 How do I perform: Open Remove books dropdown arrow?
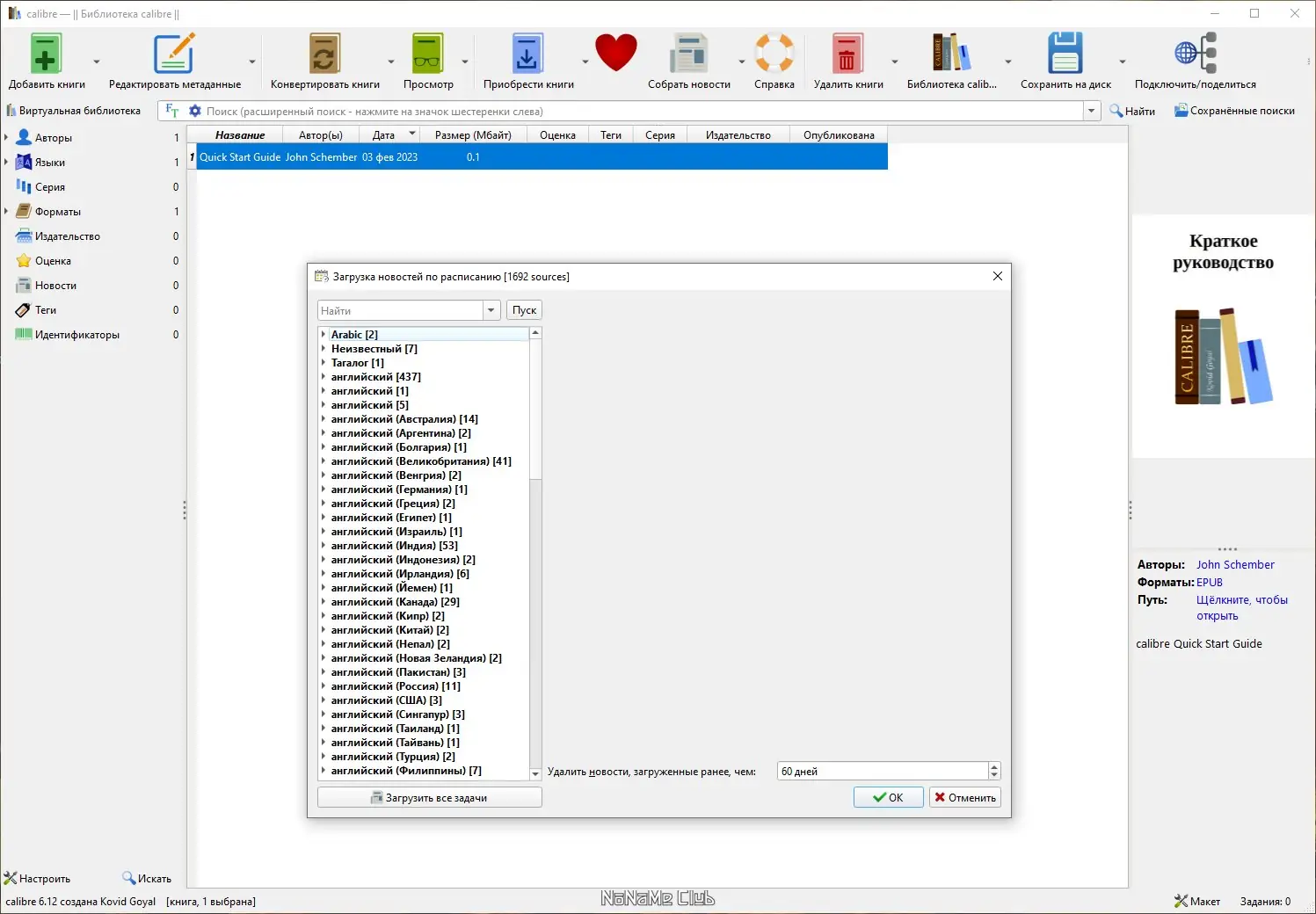click(894, 62)
